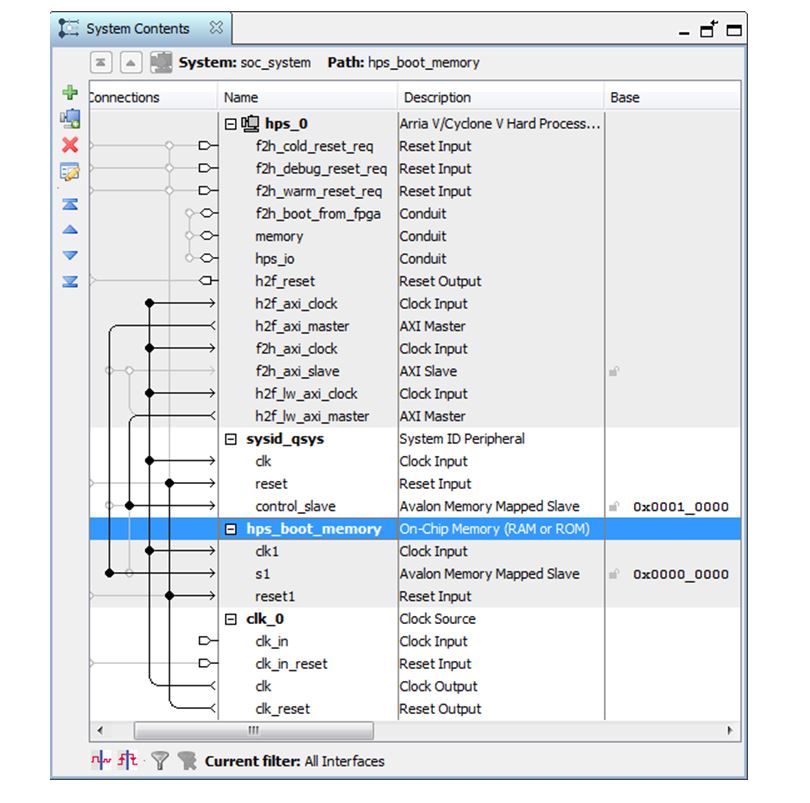Click the export arrow for clk_in_reset
Screen dimensions: 810x803
coord(206,663)
